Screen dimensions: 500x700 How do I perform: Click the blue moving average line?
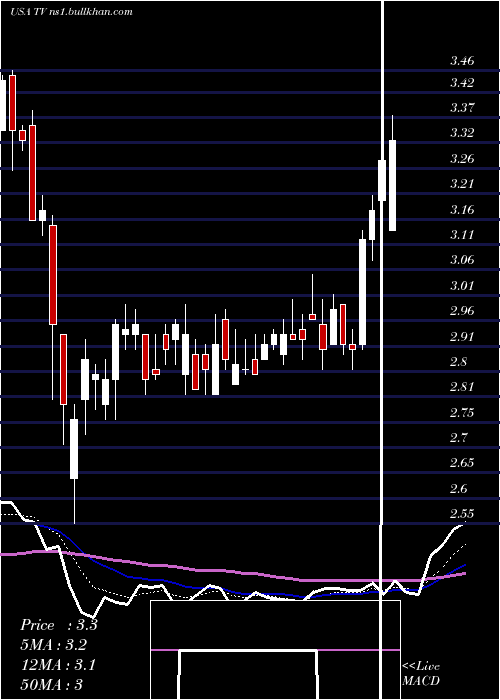[250, 594]
